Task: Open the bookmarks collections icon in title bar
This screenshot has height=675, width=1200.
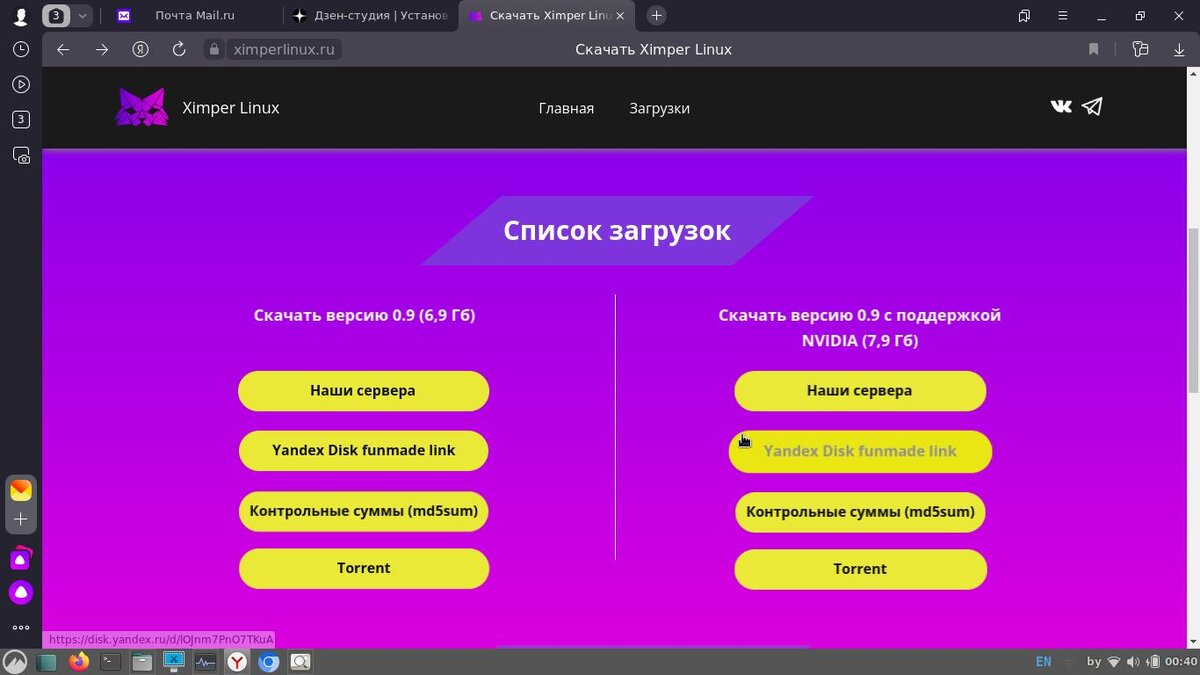Action: (1024, 16)
